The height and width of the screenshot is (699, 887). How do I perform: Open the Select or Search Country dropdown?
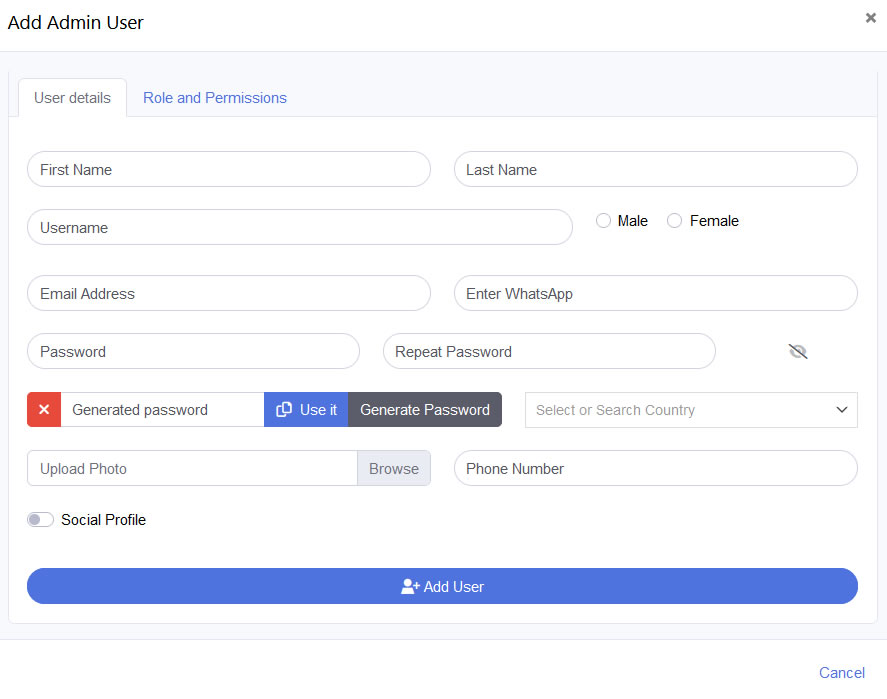click(x=691, y=410)
